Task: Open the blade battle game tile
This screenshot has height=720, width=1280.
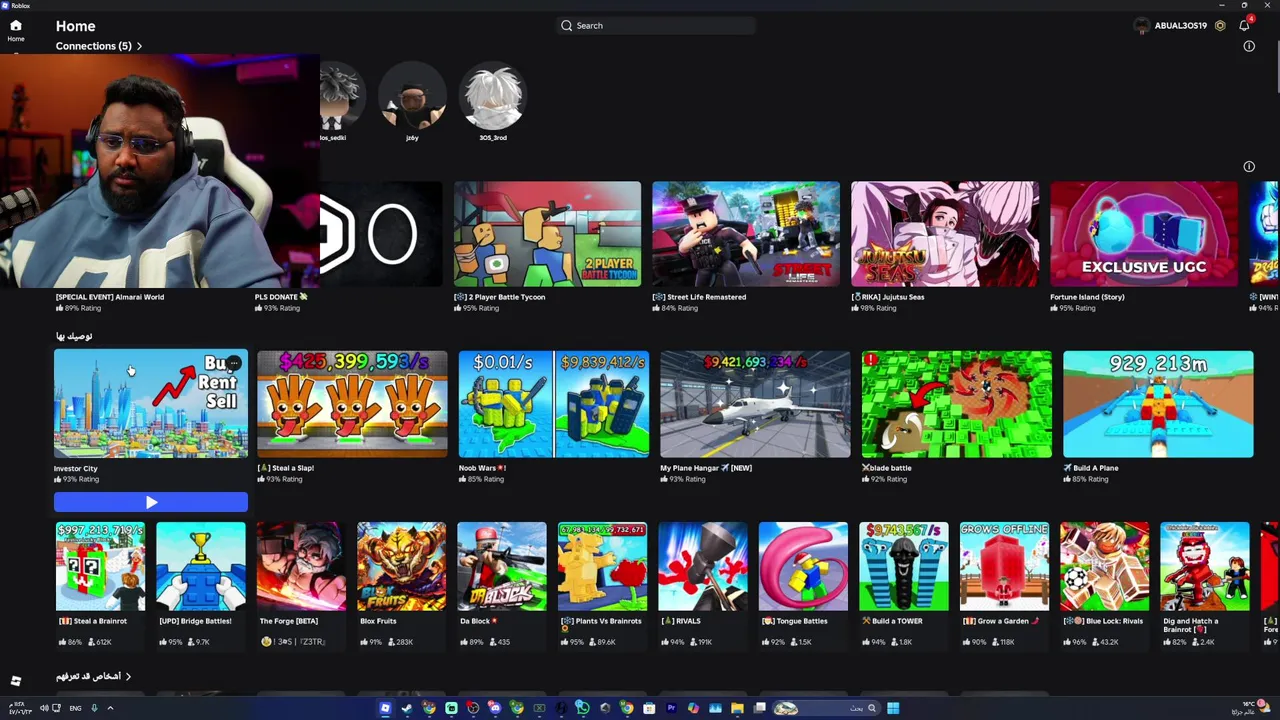Action: tap(957, 404)
